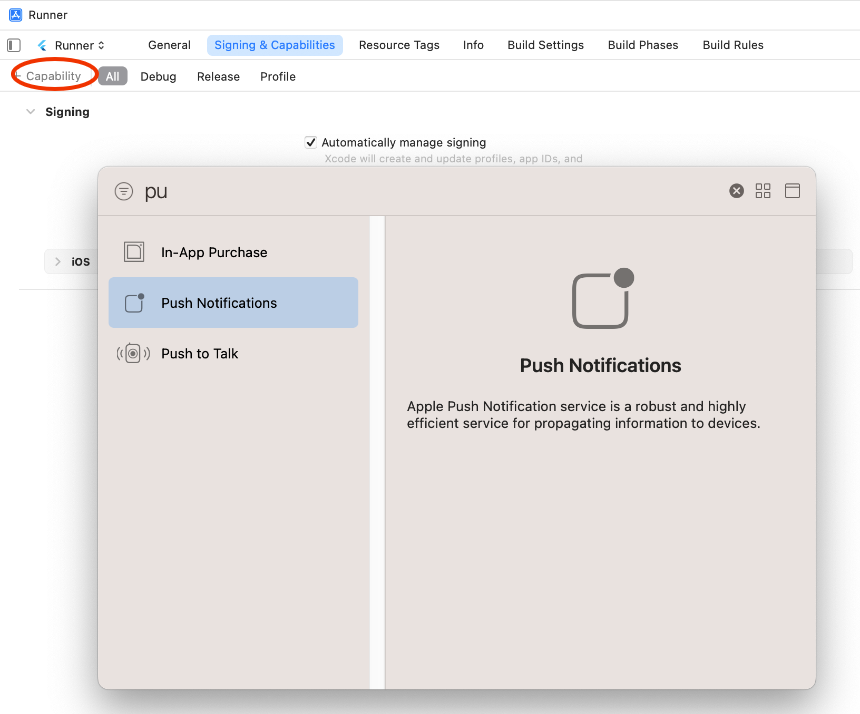Select the Debug configuration filter
The width and height of the screenshot is (860, 714).
pyautogui.click(x=158, y=76)
